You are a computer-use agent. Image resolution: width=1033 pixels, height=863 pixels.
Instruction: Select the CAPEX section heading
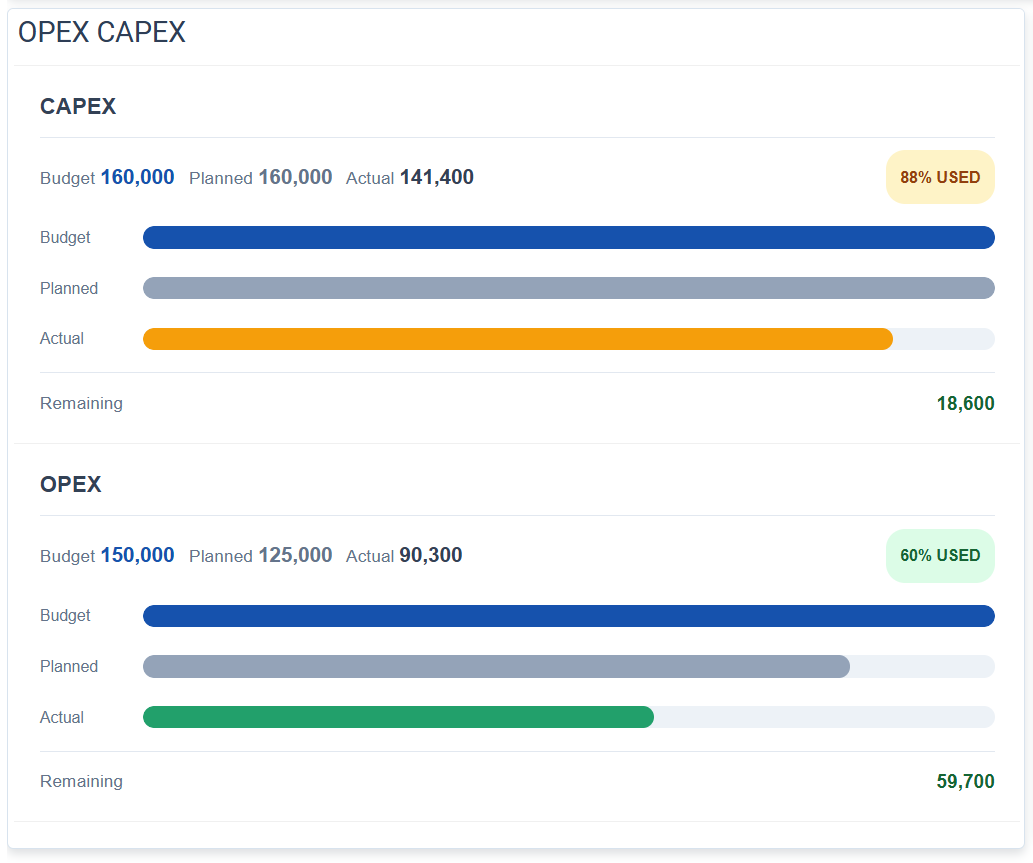click(78, 106)
